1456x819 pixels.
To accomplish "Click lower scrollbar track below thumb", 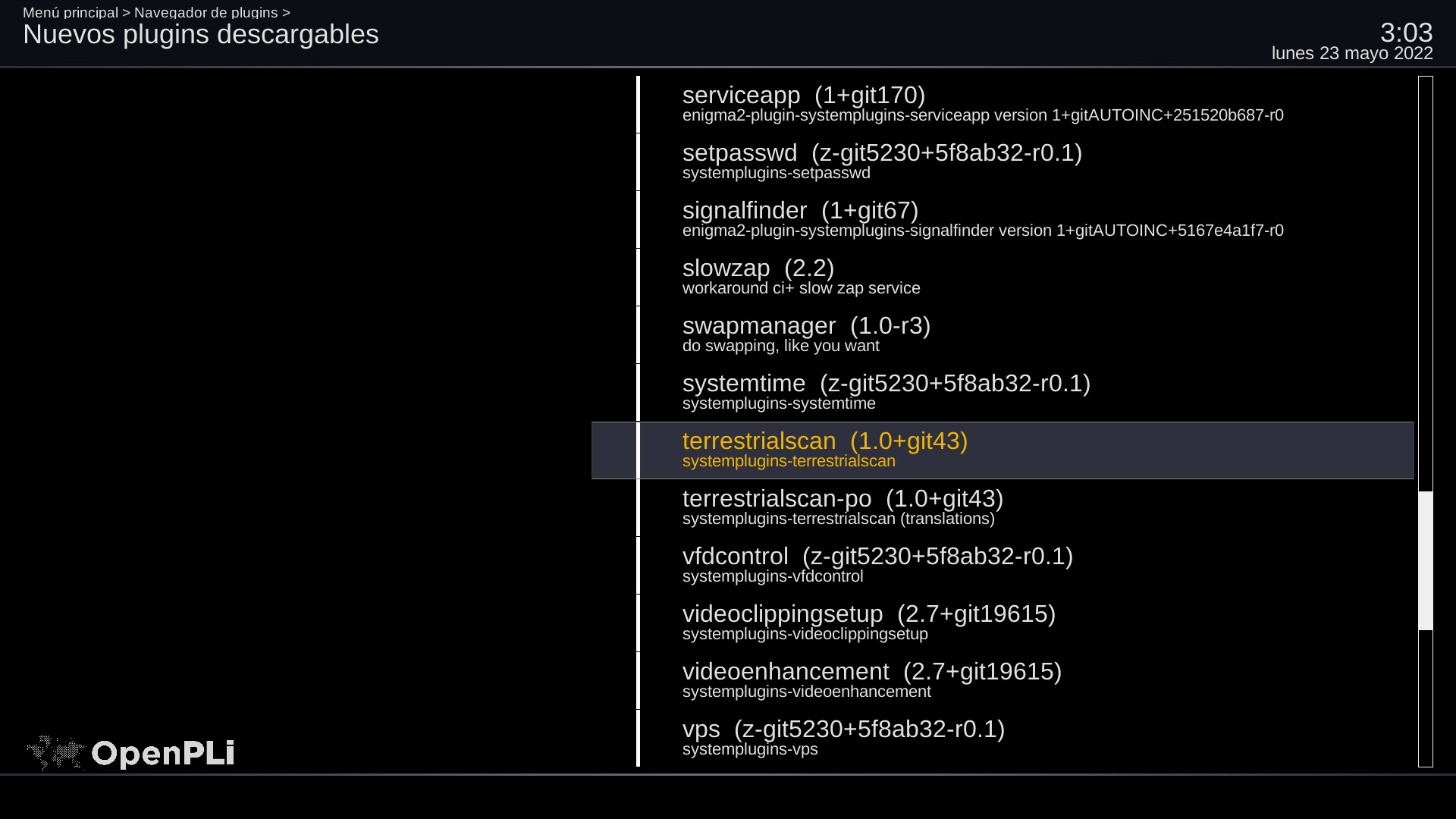I will pos(1426,698).
